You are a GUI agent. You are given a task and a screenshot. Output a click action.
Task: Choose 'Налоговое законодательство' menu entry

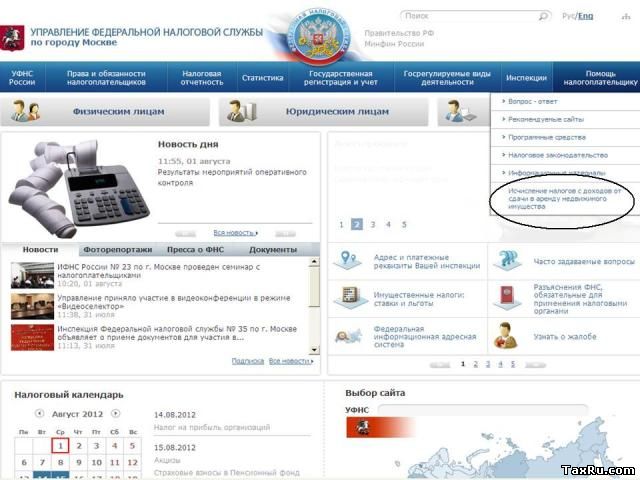[557, 155]
